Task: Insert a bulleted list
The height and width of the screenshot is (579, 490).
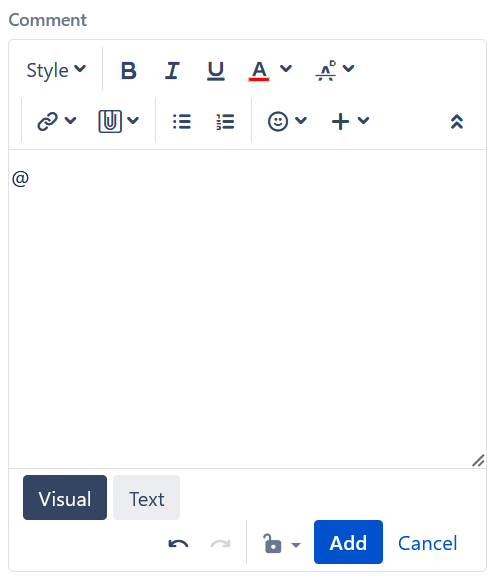Action: 182,121
